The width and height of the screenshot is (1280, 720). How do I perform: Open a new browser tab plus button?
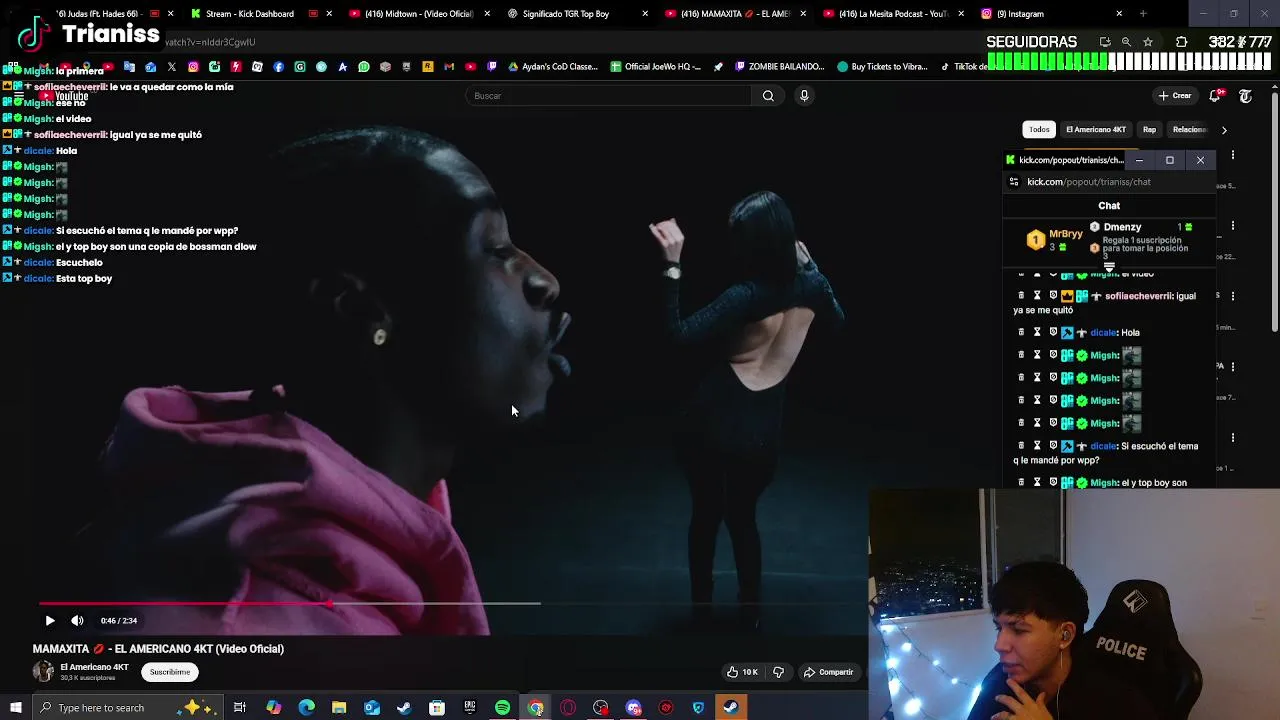(1143, 14)
